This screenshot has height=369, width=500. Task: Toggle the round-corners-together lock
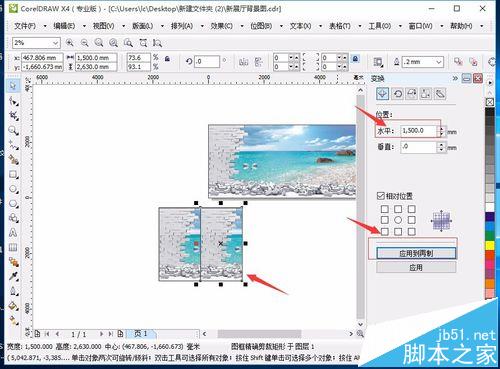tap(355, 59)
